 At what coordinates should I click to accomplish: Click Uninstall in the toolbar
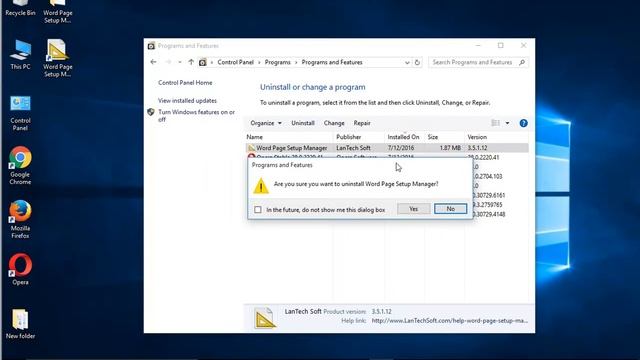tap(303, 123)
